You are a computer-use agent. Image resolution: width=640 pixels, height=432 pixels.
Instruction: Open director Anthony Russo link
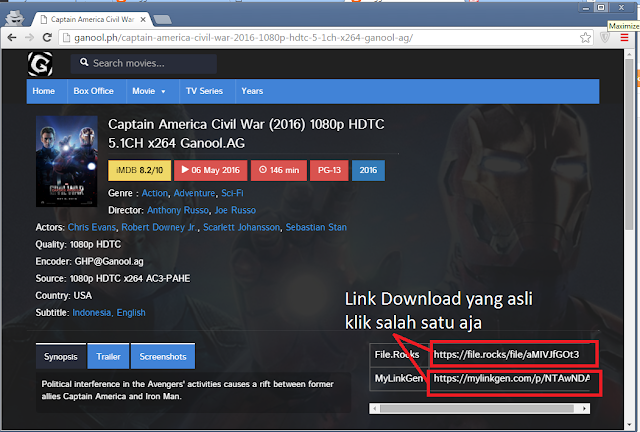178,210
